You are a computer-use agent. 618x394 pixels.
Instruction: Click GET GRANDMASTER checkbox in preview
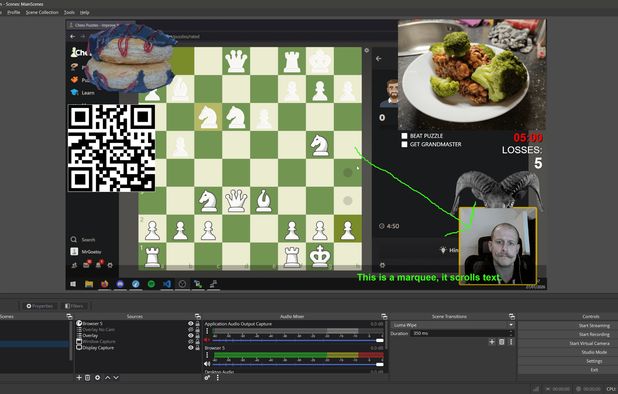(404, 144)
